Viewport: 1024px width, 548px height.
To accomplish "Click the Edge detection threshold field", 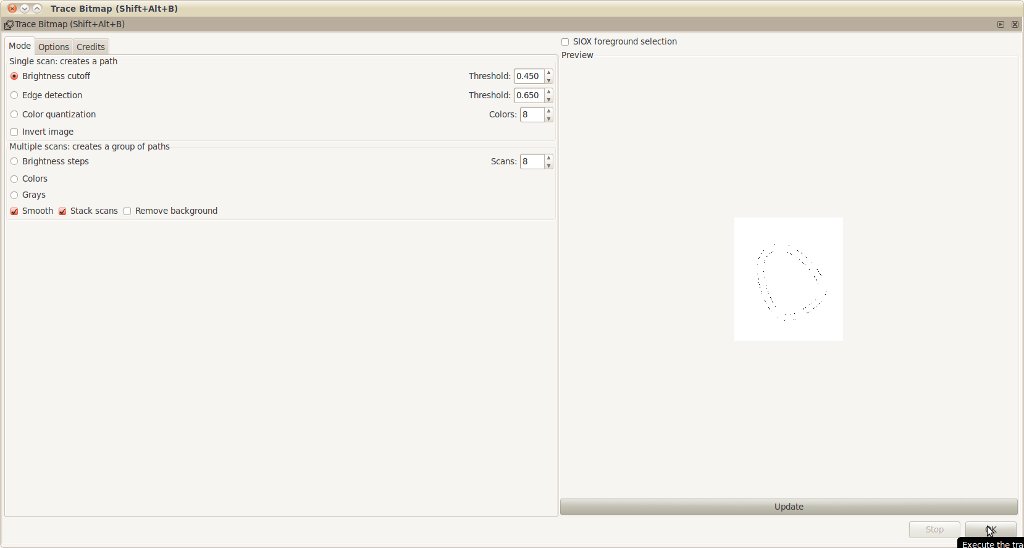I will point(529,95).
